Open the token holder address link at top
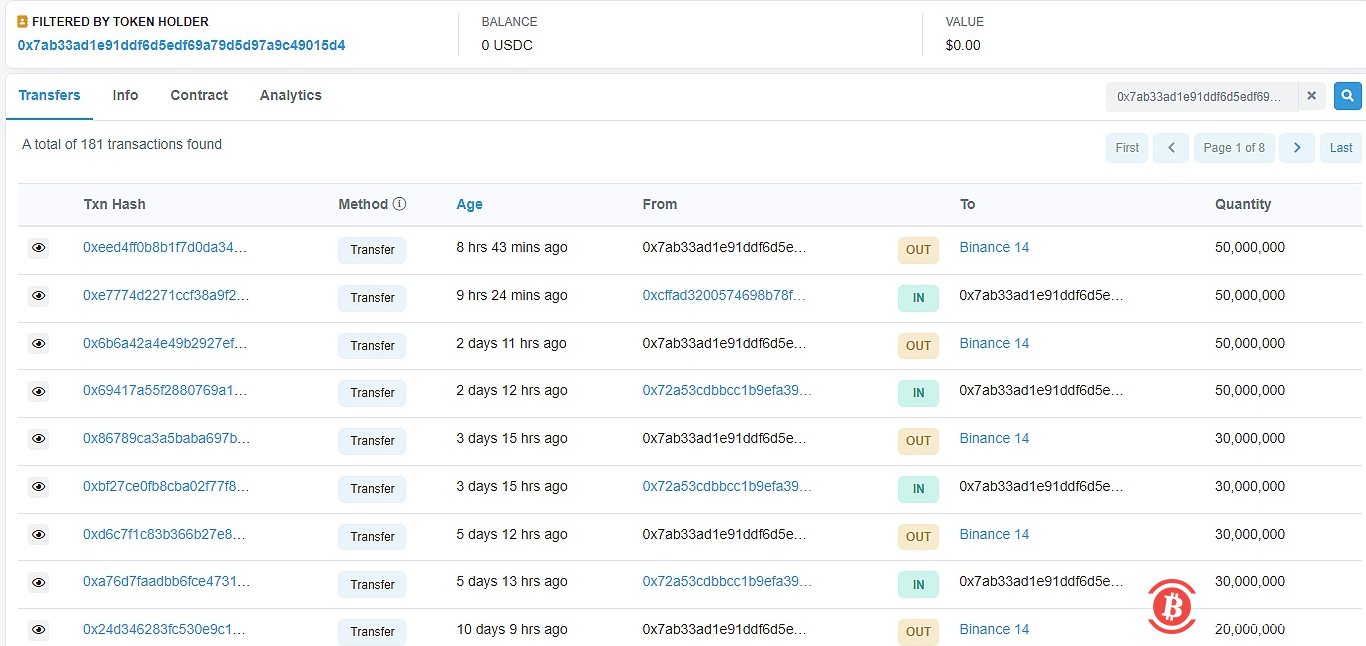This screenshot has height=646, width=1366. click(x=181, y=45)
